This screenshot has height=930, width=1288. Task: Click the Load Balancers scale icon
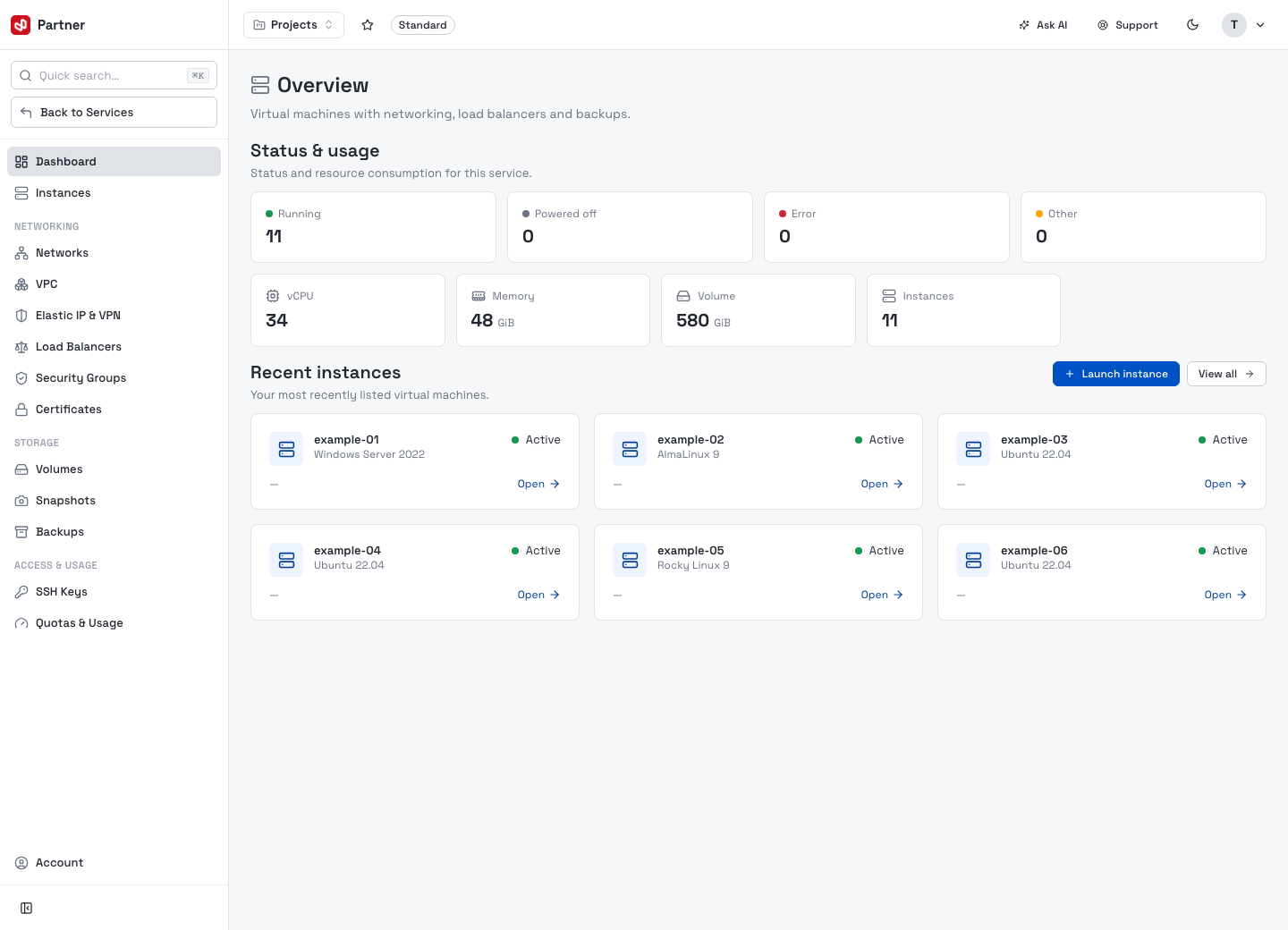[21, 347]
